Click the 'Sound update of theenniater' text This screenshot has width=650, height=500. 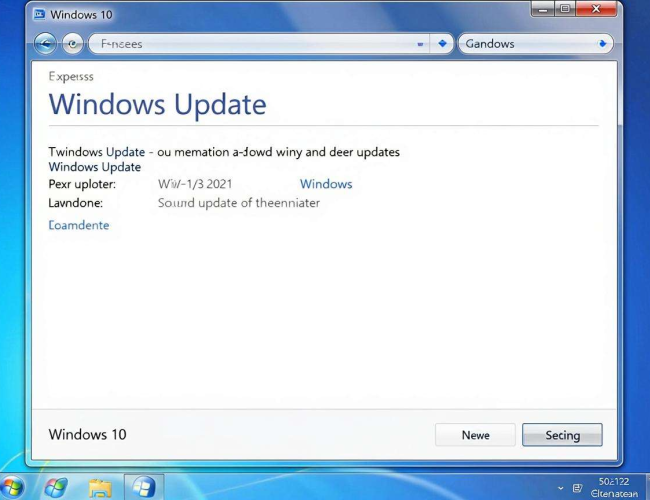pos(239,203)
